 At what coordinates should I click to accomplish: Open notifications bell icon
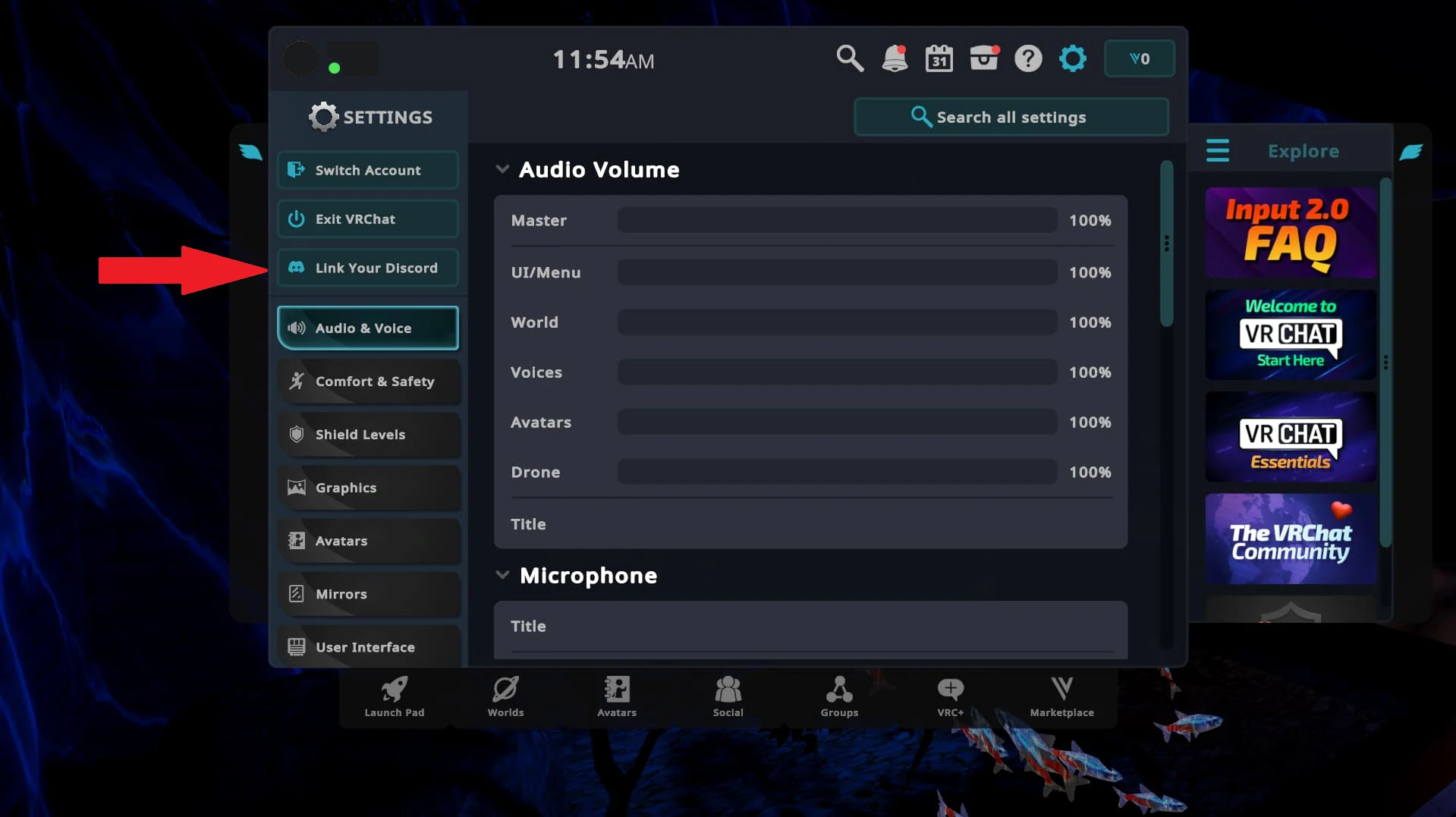[895, 58]
